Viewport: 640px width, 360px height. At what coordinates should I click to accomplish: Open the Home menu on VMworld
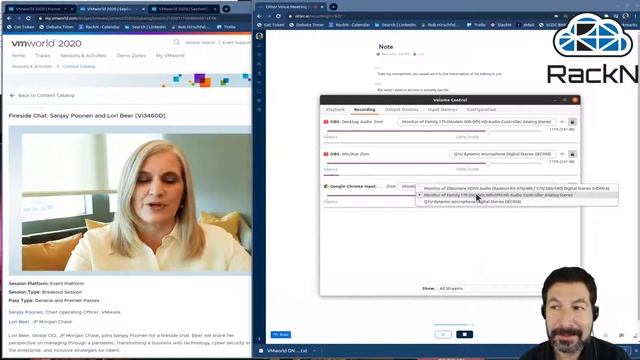point(18,56)
